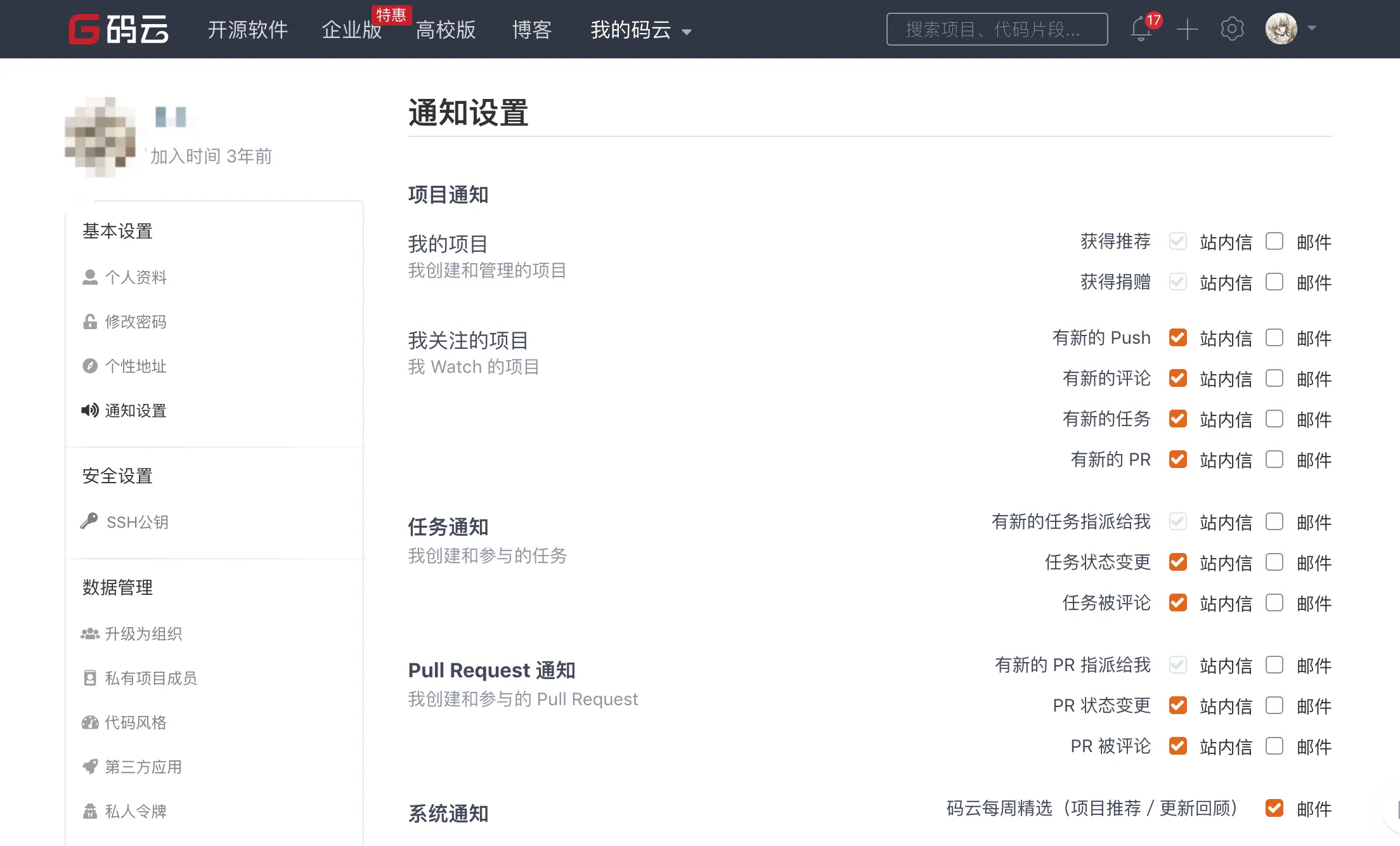Uncheck 邮件 for 码云每周精选
Screen dimensions: 1400x846
point(1274,808)
